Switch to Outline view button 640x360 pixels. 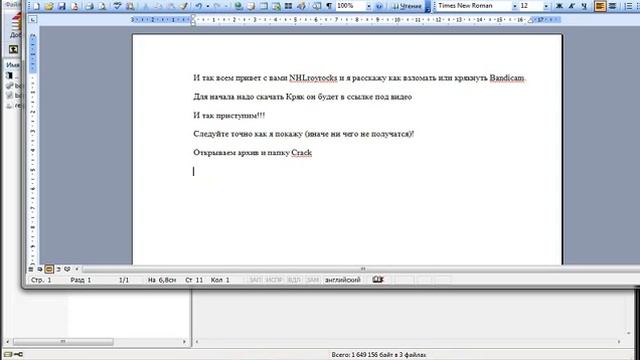tap(58, 269)
